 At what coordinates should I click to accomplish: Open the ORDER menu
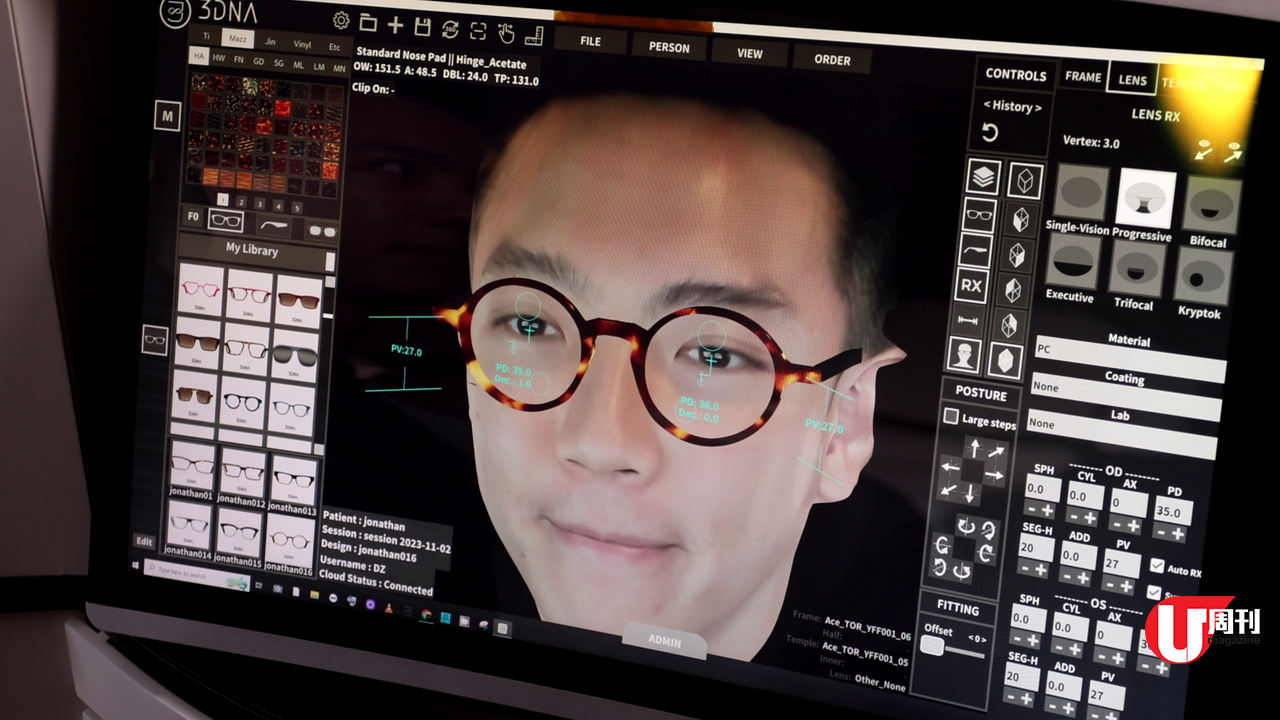[x=832, y=59]
